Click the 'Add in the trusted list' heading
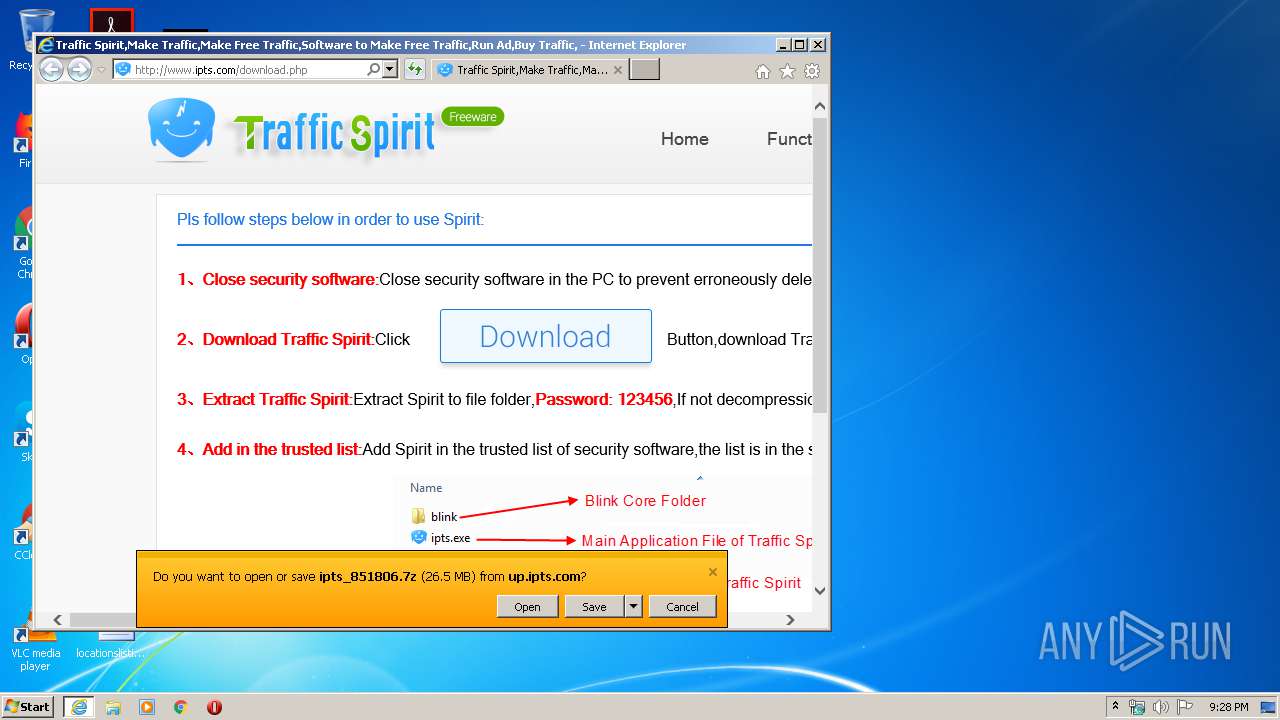This screenshot has height=720, width=1280. point(280,449)
